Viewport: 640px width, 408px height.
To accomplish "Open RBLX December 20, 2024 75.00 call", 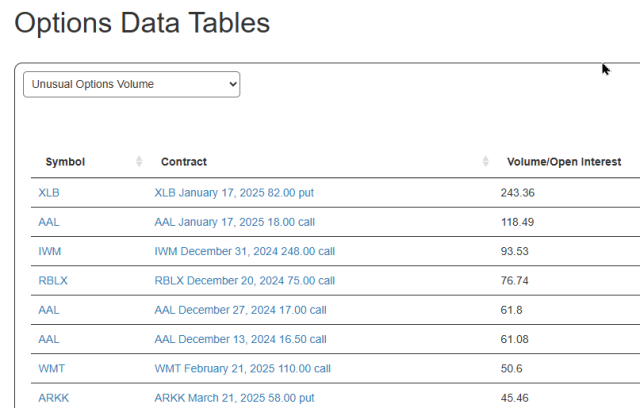I will coord(245,281).
